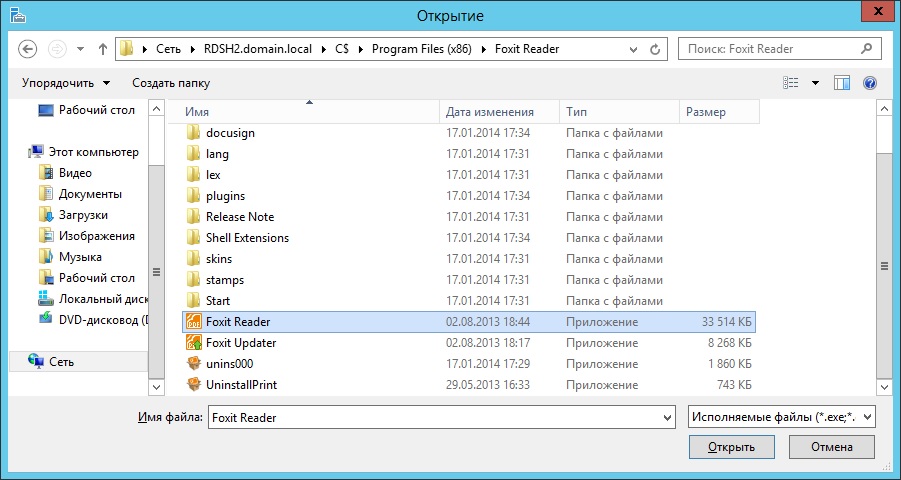This screenshot has height=480, width=901.
Task: Open the Упорядочить menu
Action: (x=66, y=83)
